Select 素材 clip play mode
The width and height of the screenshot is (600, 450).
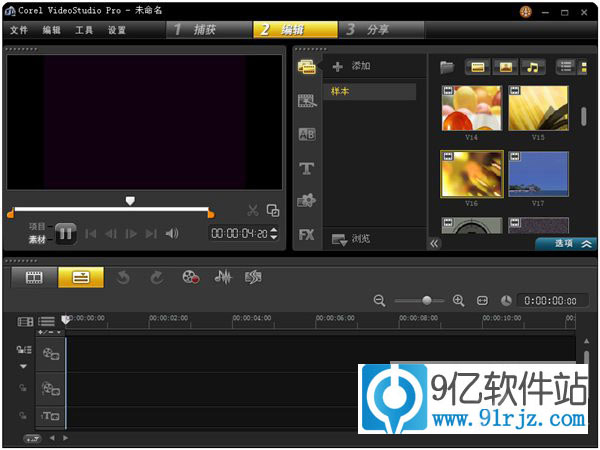[37, 240]
